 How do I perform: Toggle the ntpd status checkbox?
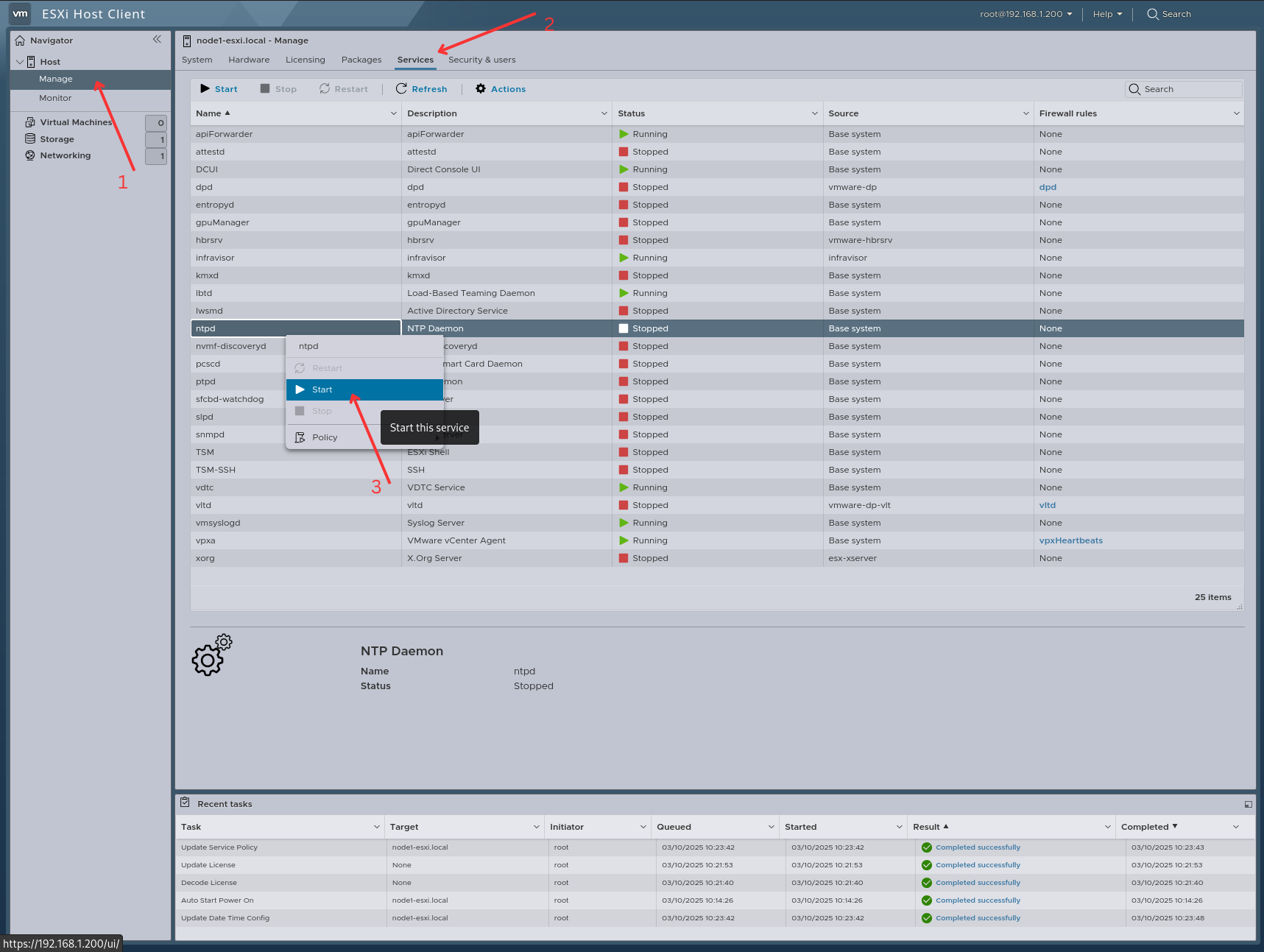[x=624, y=328]
